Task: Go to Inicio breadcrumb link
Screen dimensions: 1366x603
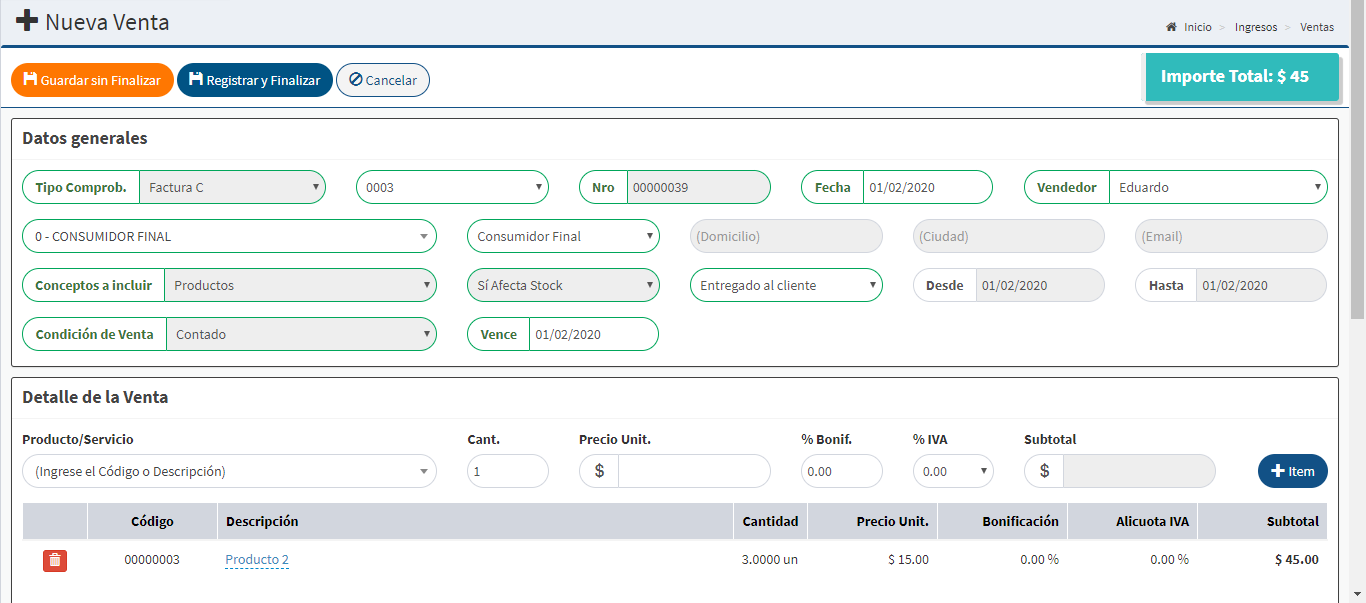Action: [1198, 27]
